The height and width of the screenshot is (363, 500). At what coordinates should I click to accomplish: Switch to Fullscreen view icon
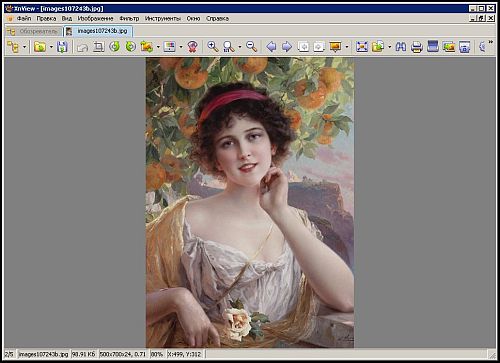tap(362, 47)
